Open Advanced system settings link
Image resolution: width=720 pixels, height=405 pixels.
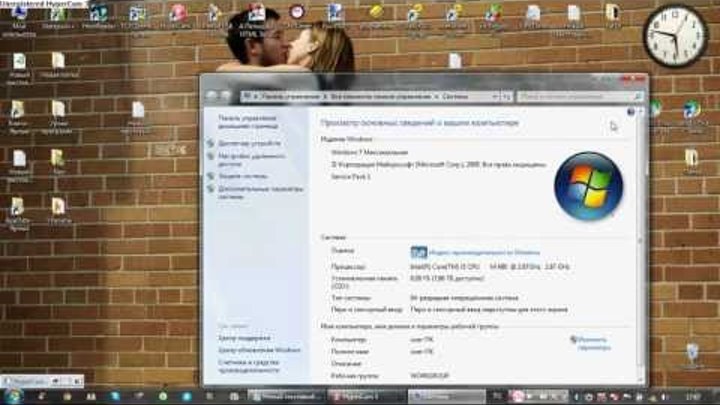[259, 191]
